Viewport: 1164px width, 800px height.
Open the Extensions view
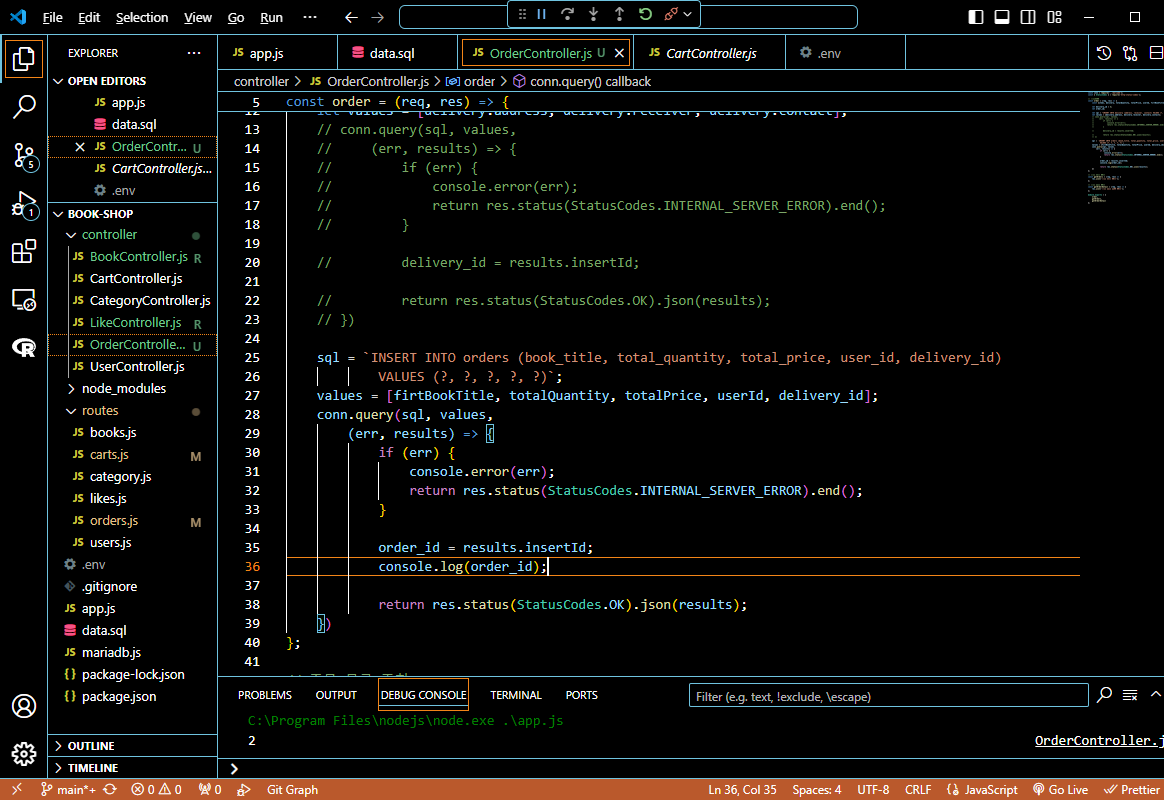pos(24,252)
